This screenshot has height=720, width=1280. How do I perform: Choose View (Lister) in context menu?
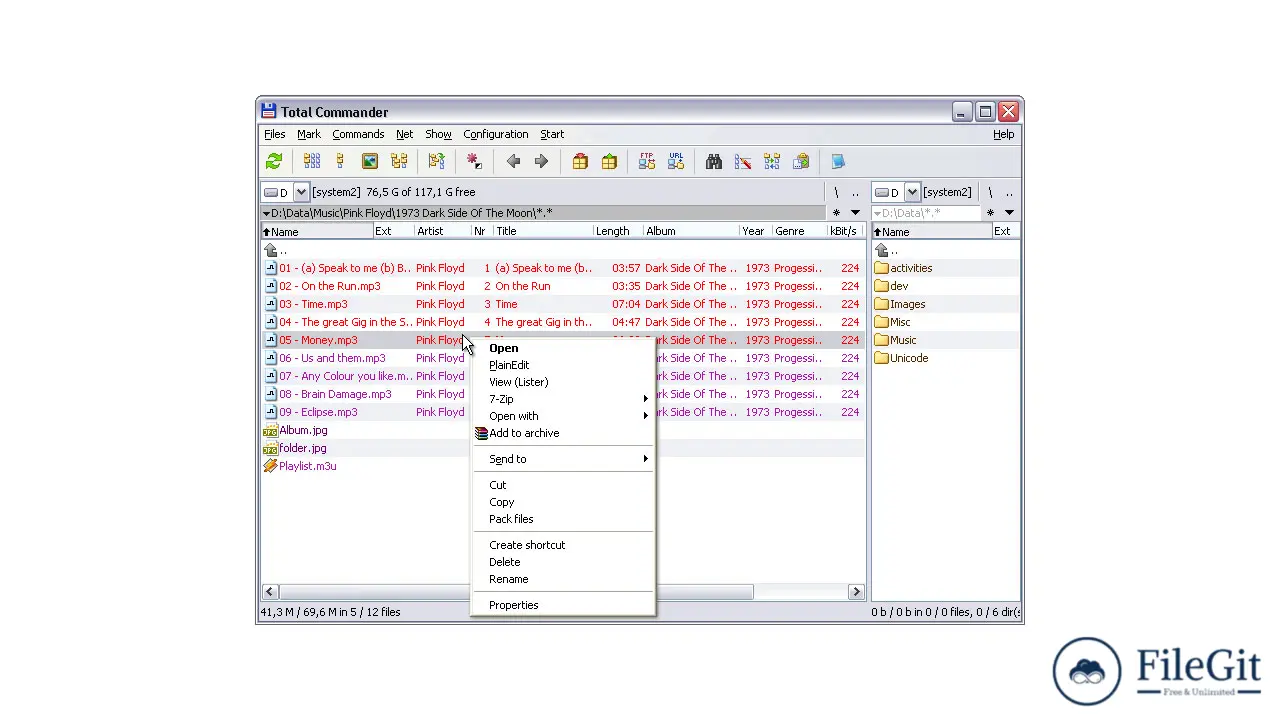[564, 382]
